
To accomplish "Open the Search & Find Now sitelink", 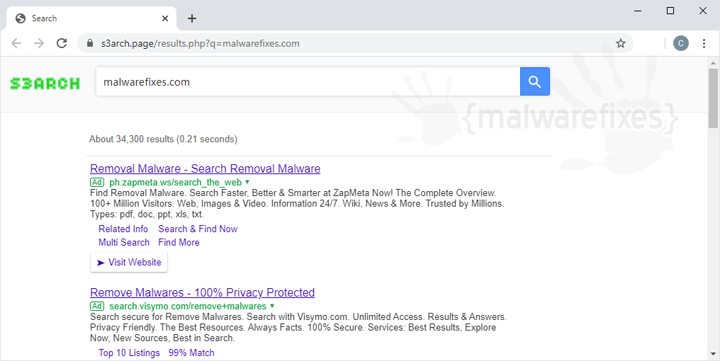I will [x=198, y=229].
